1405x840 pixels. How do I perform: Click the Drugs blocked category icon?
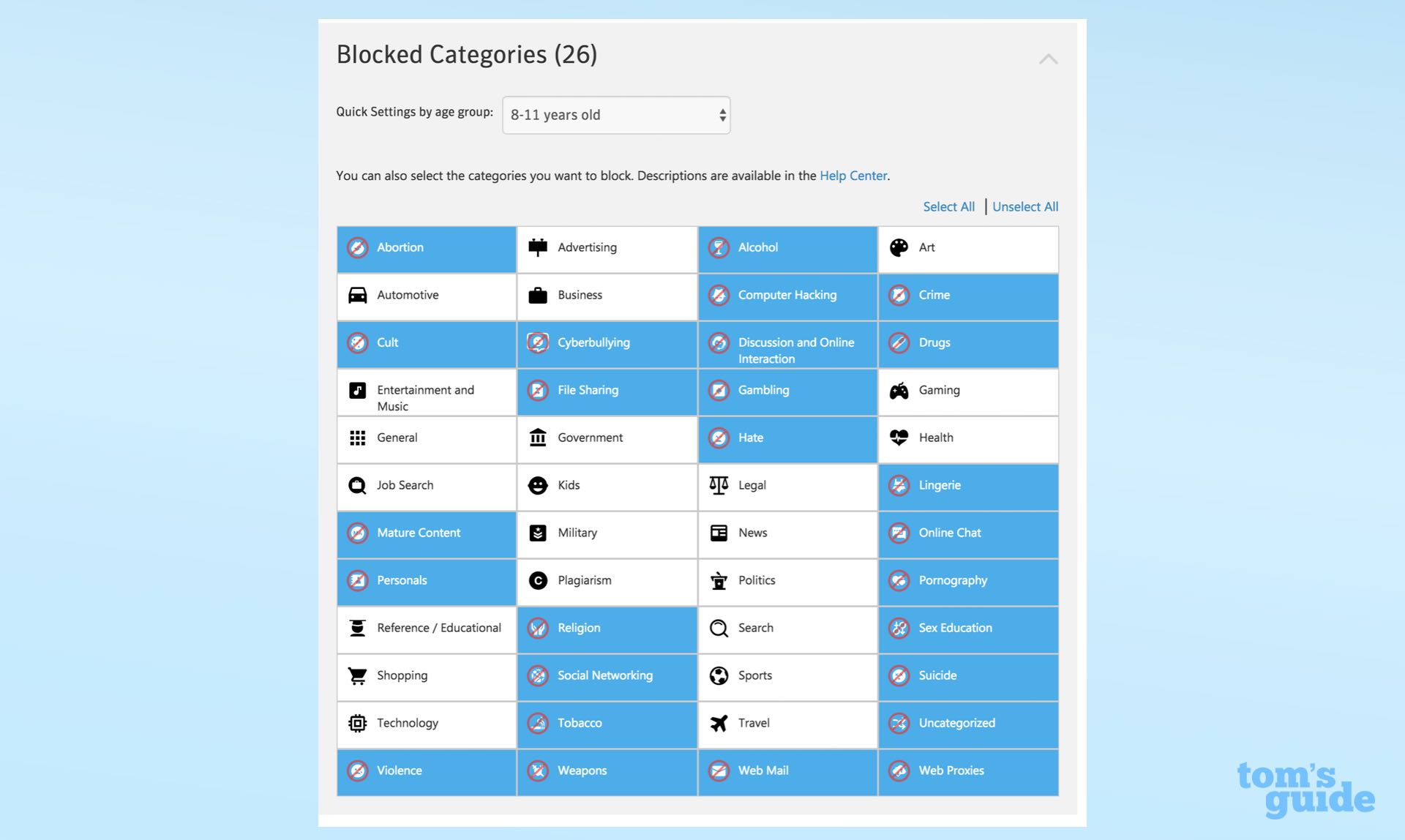pyautogui.click(x=897, y=342)
